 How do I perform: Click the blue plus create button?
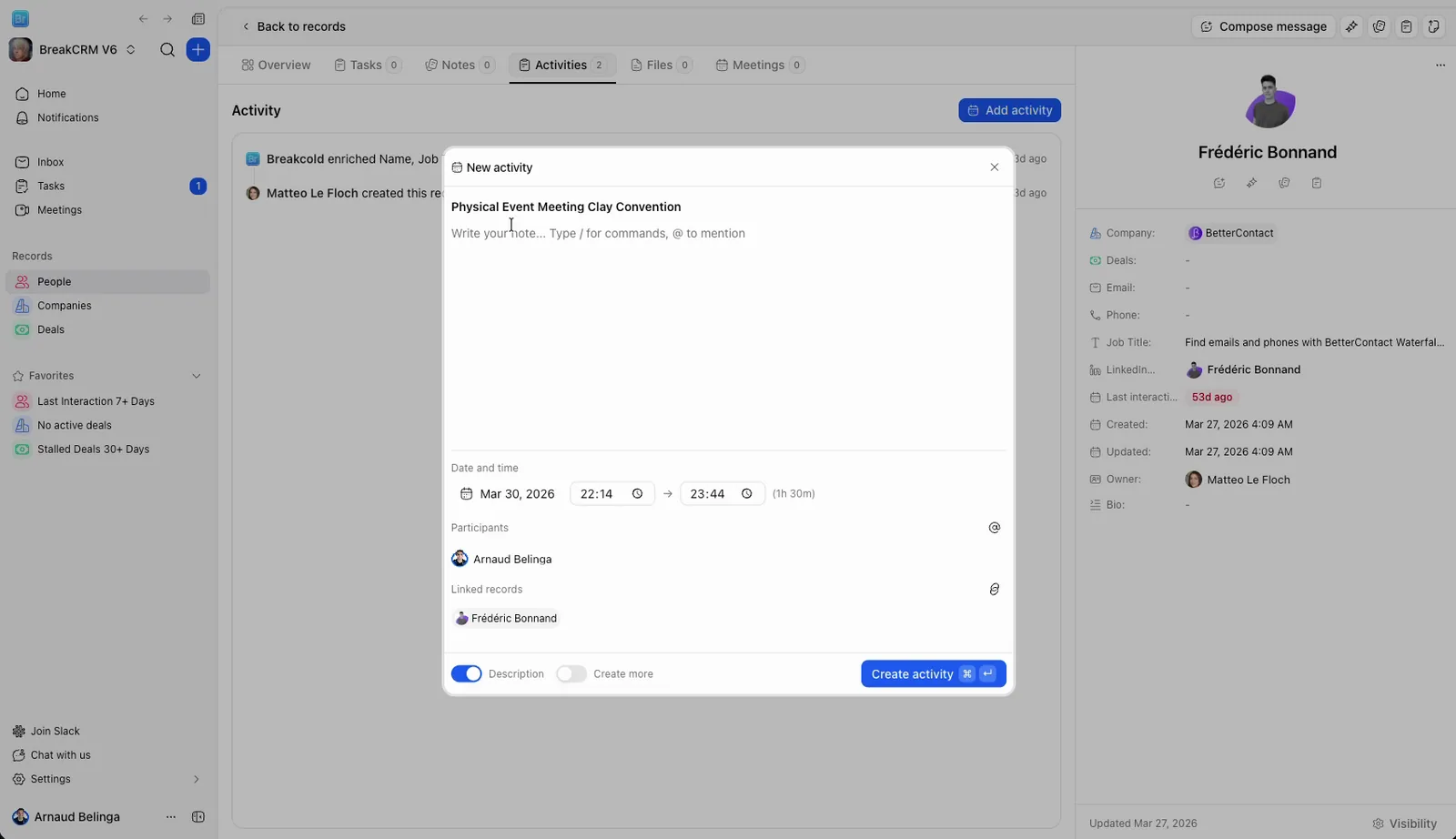(197, 49)
